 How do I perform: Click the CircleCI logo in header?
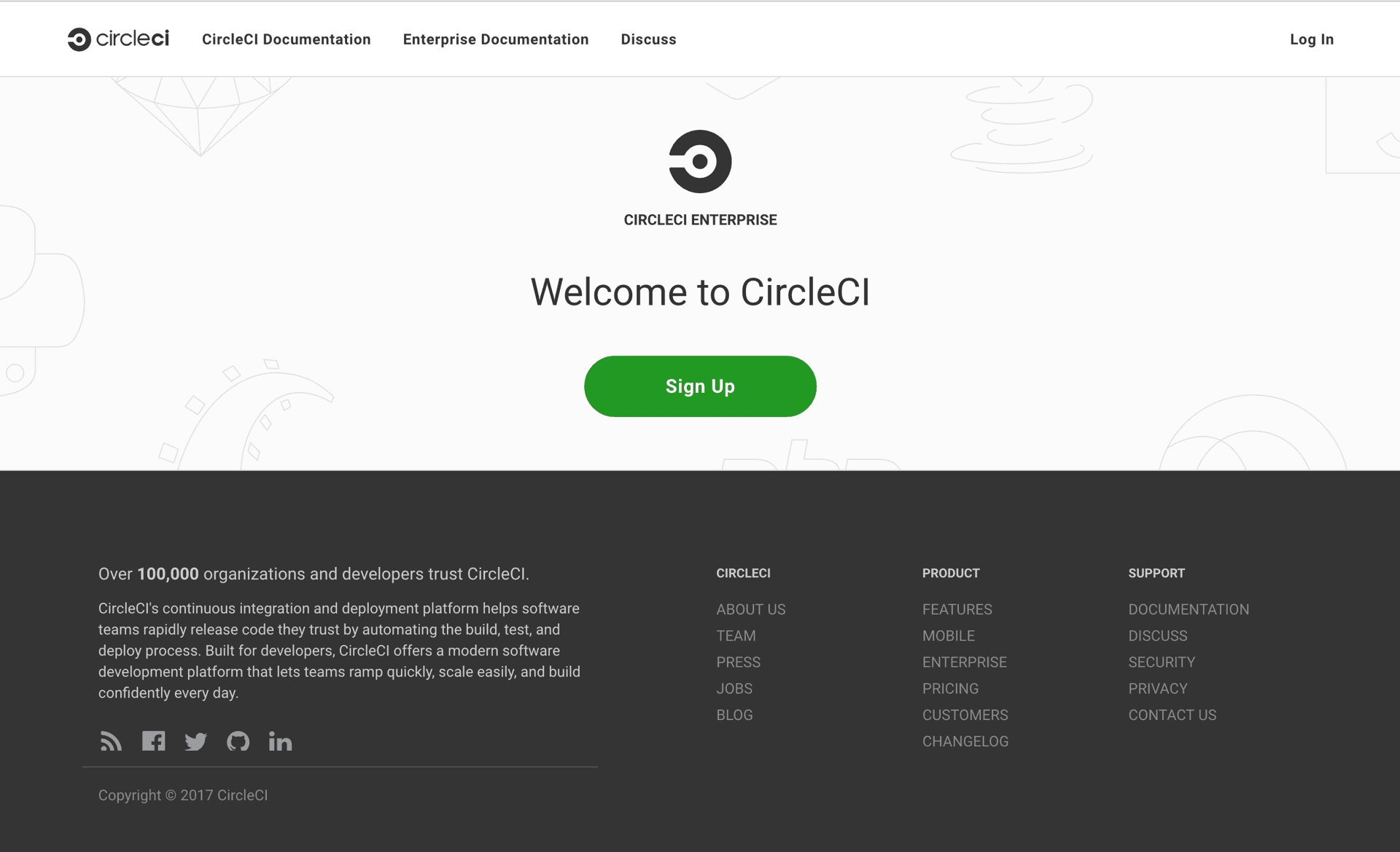(118, 39)
